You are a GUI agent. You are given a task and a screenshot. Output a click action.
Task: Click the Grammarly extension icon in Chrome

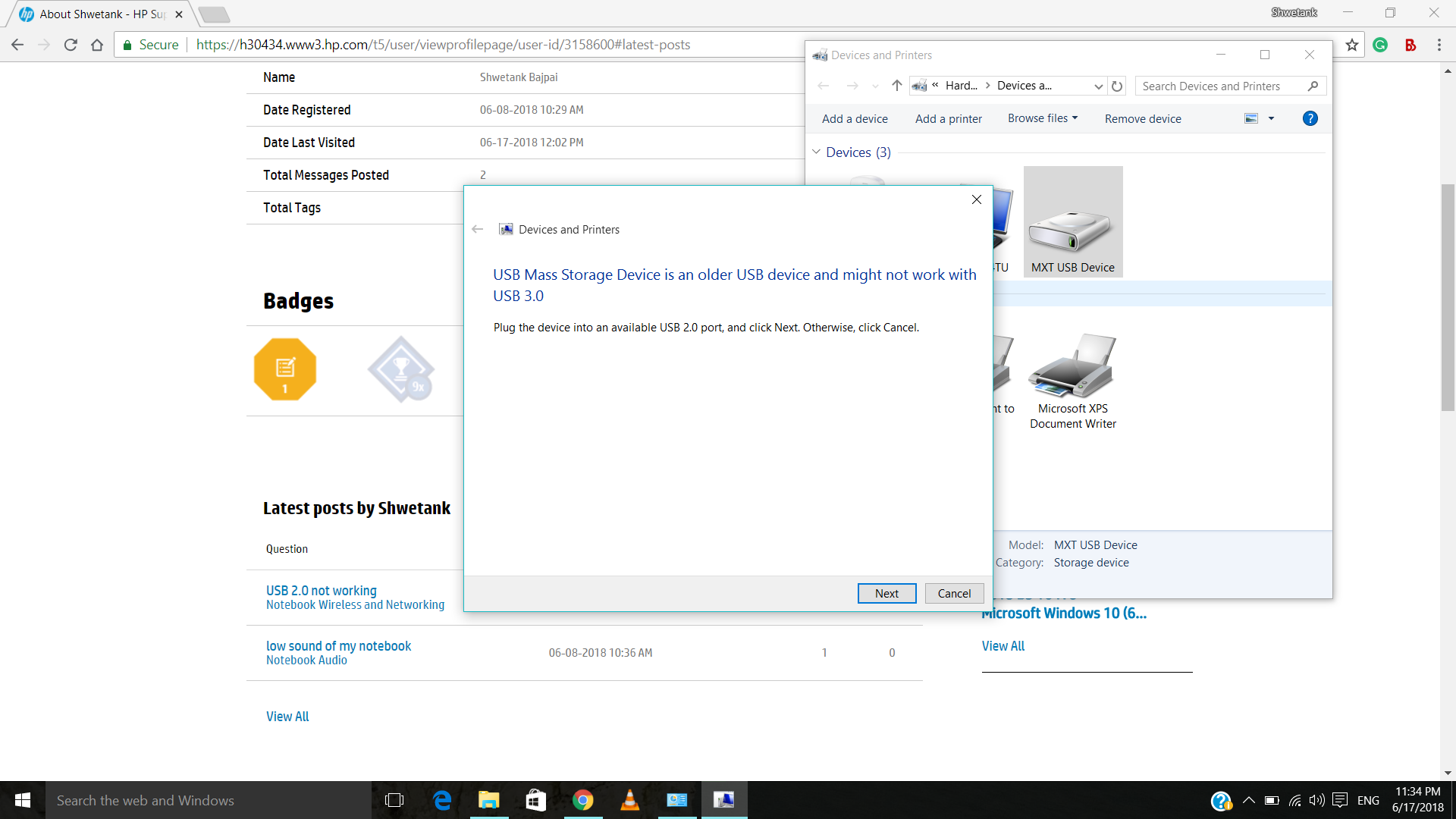click(x=1379, y=45)
